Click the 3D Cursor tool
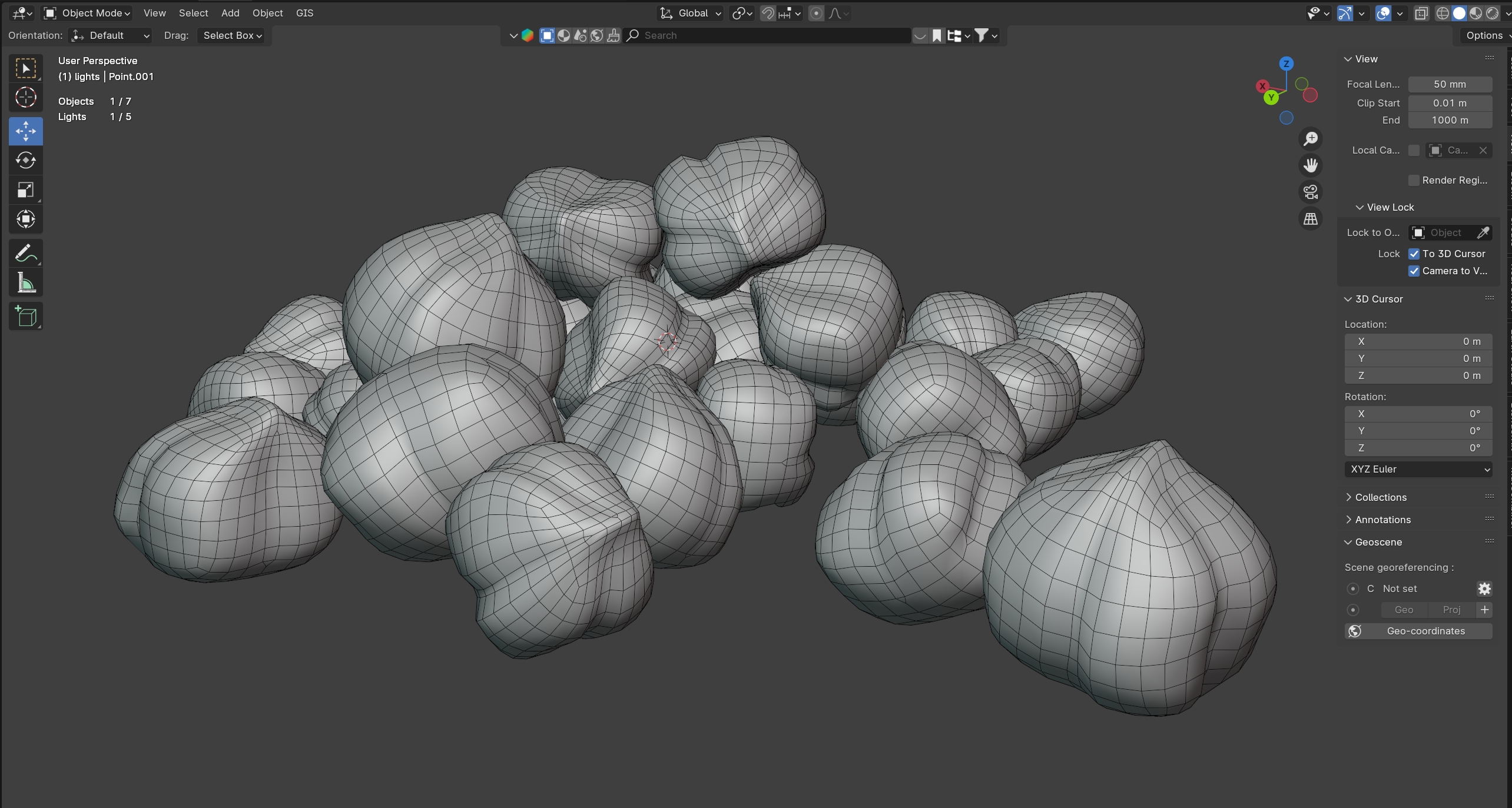1512x808 pixels. pyautogui.click(x=25, y=97)
